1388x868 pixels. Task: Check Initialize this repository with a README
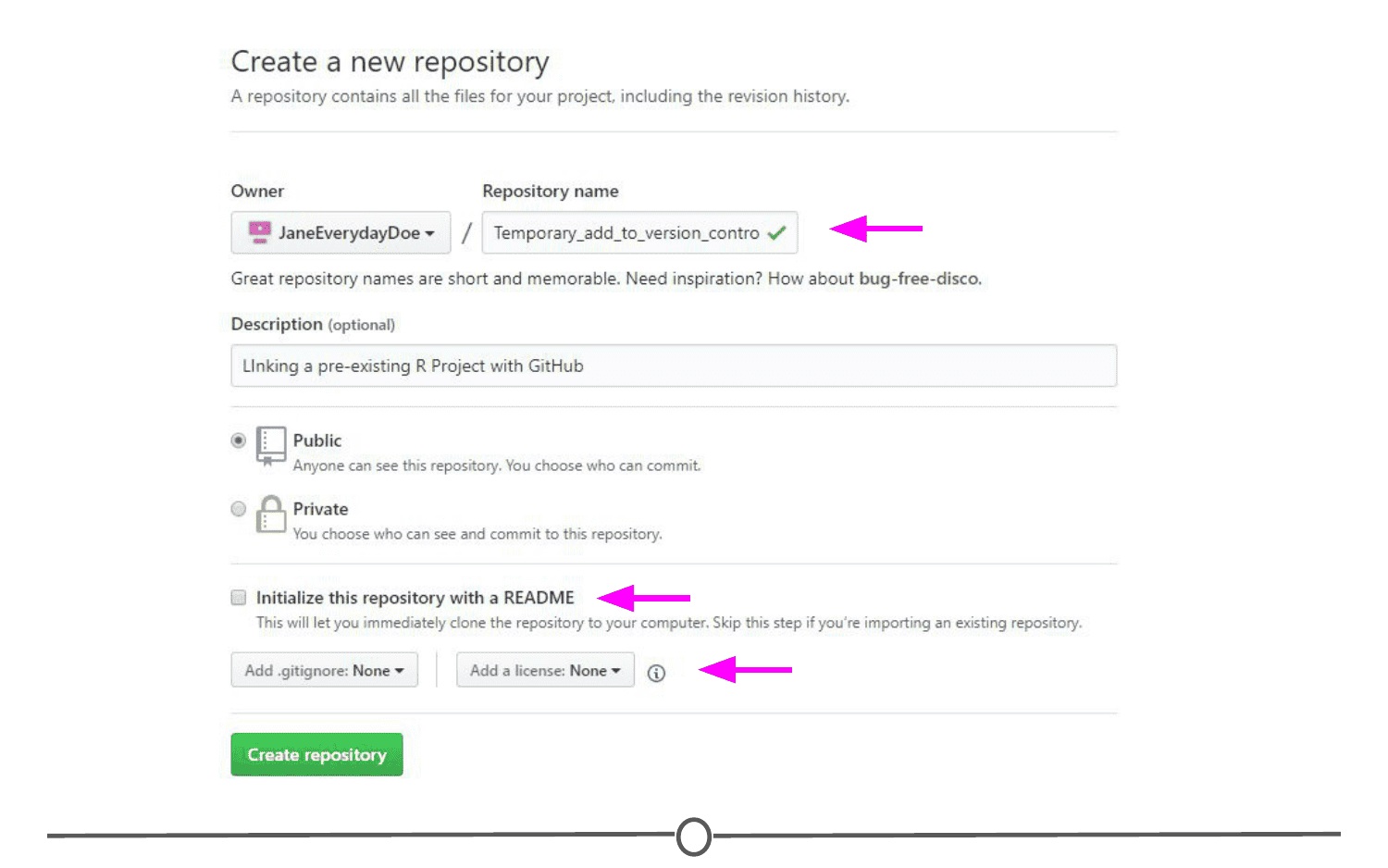239,598
